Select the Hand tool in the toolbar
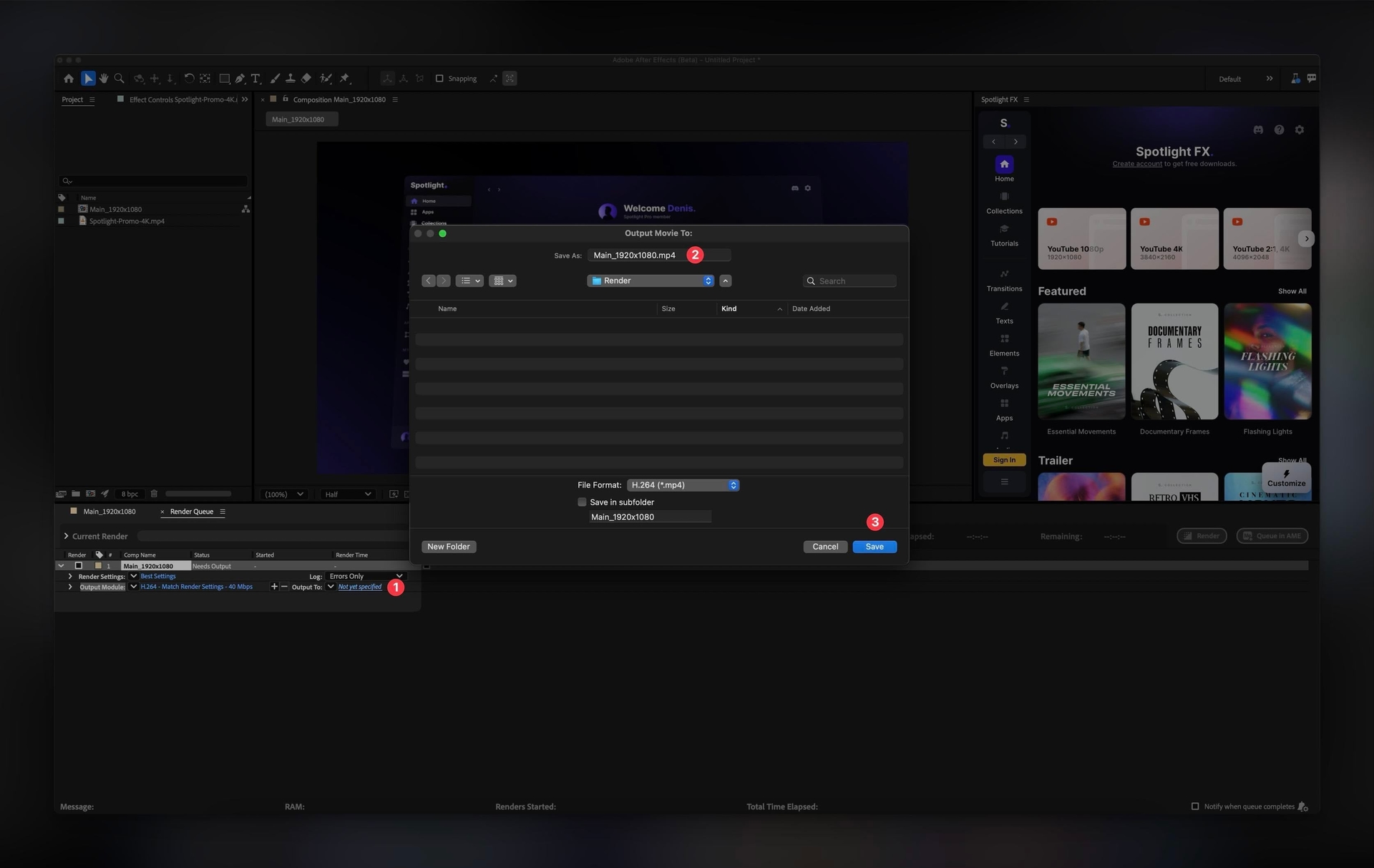The width and height of the screenshot is (1374, 868). pyautogui.click(x=103, y=79)
